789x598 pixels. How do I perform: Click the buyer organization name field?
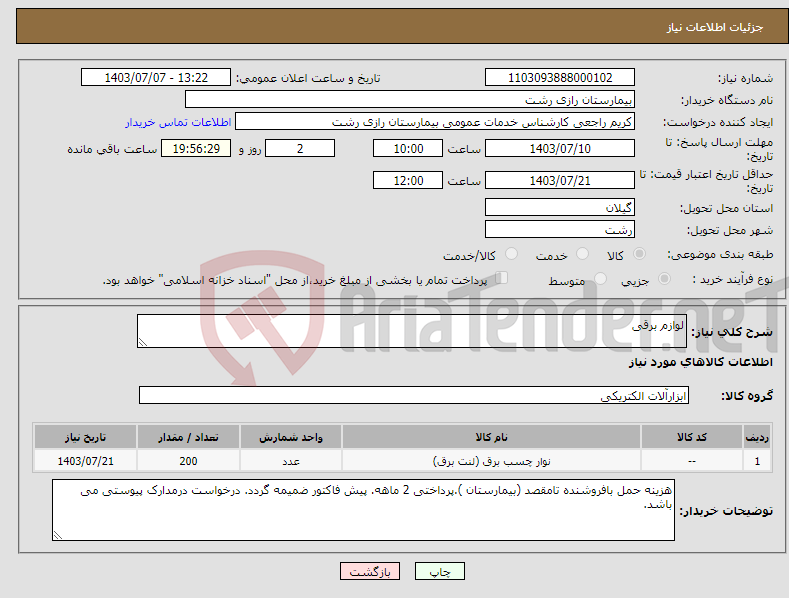(410, 99)
